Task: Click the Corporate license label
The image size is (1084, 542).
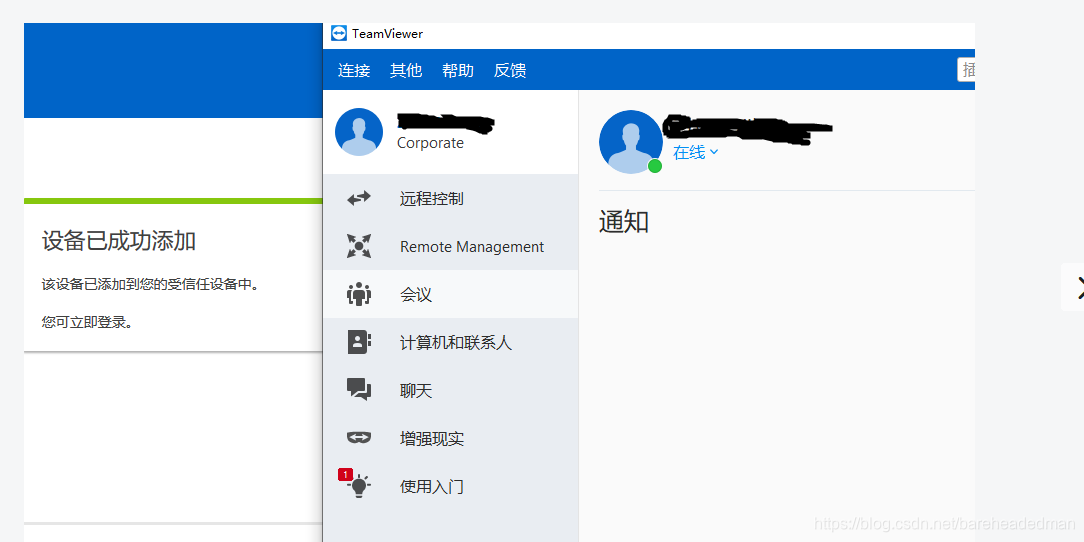Action: [x=430, y=143]
